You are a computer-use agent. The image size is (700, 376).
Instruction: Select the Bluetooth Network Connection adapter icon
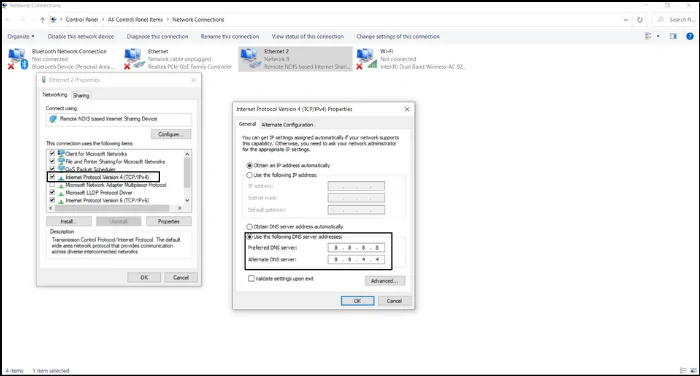coord(17,59)
